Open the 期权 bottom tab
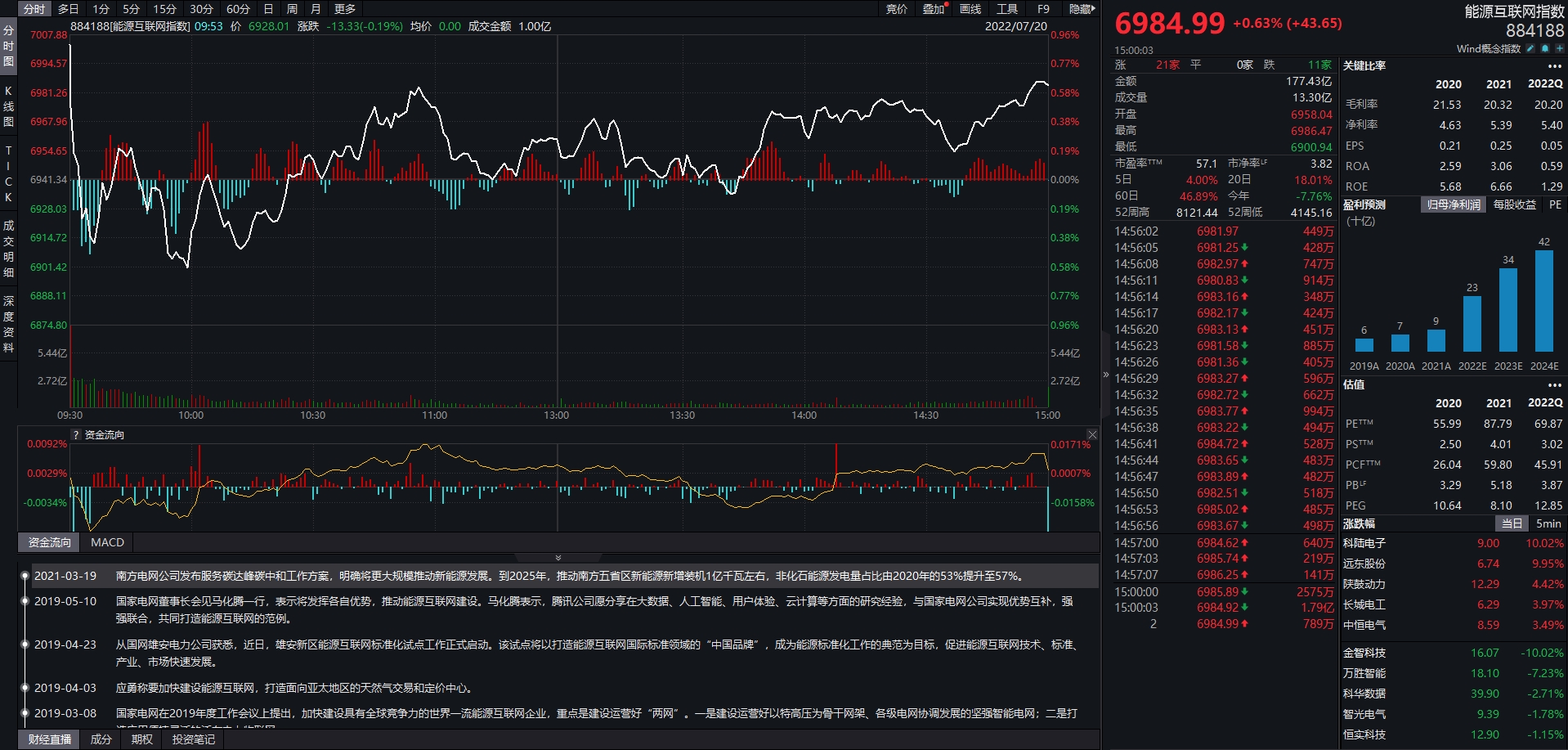 coord(142,739)
